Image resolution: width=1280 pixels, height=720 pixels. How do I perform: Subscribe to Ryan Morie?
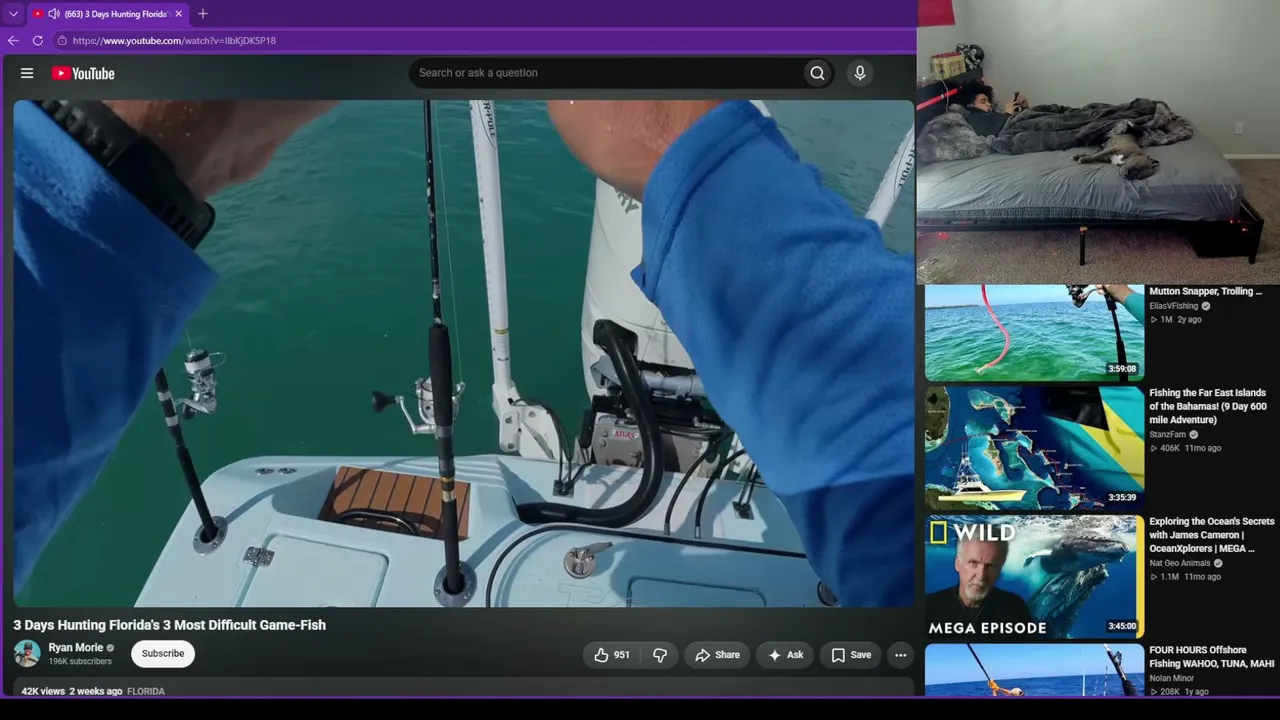pyautogui.click(x=163, y=654)
